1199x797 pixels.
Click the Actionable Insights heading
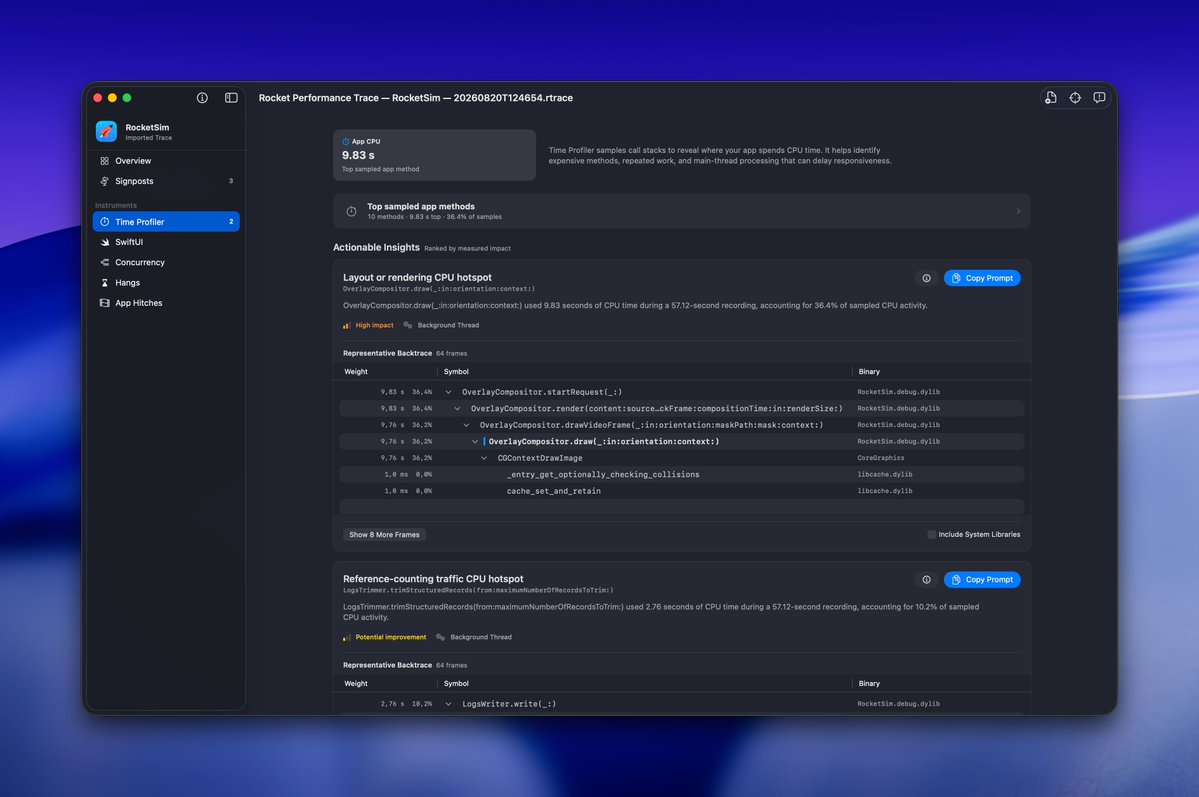376,247
